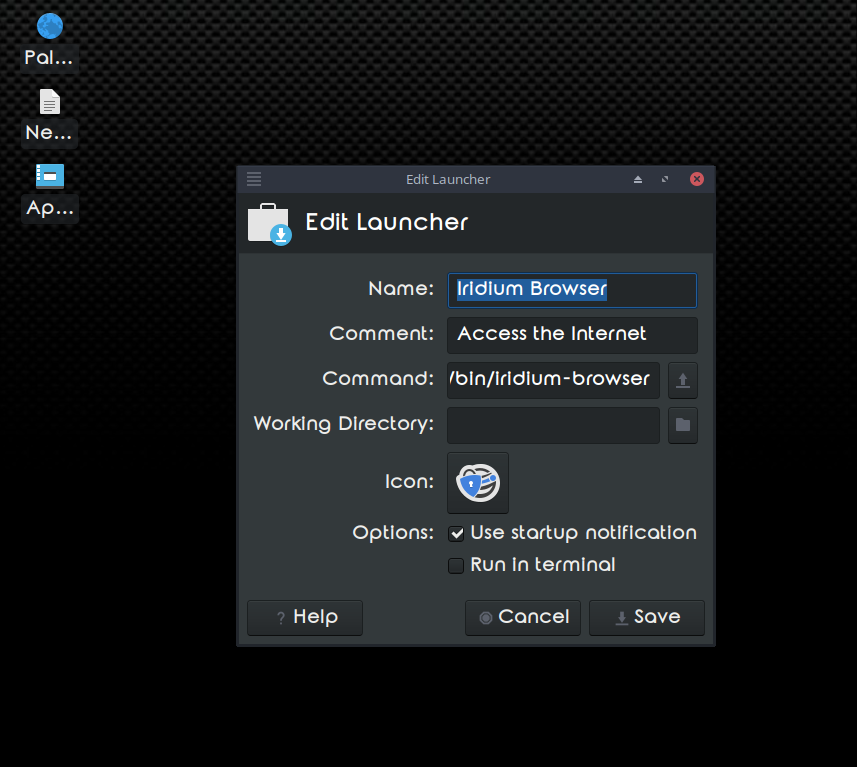Screen dimensions: 857x767
Task: Save the launcher changes
Action: 647,618
